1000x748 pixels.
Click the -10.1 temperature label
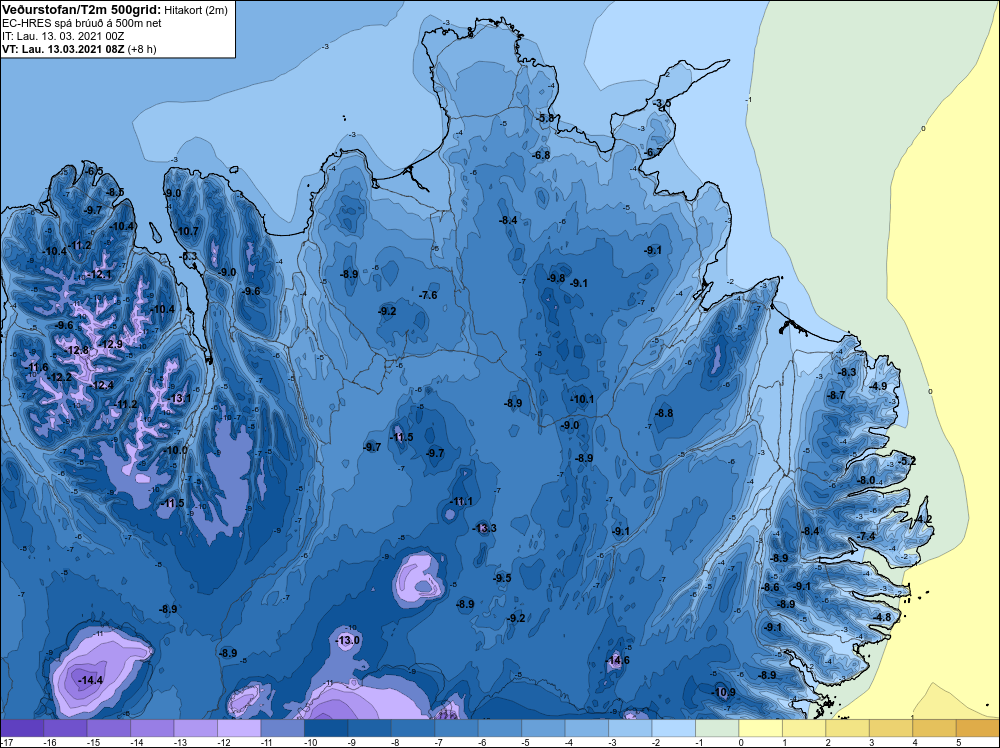click(x=582, y=399)
